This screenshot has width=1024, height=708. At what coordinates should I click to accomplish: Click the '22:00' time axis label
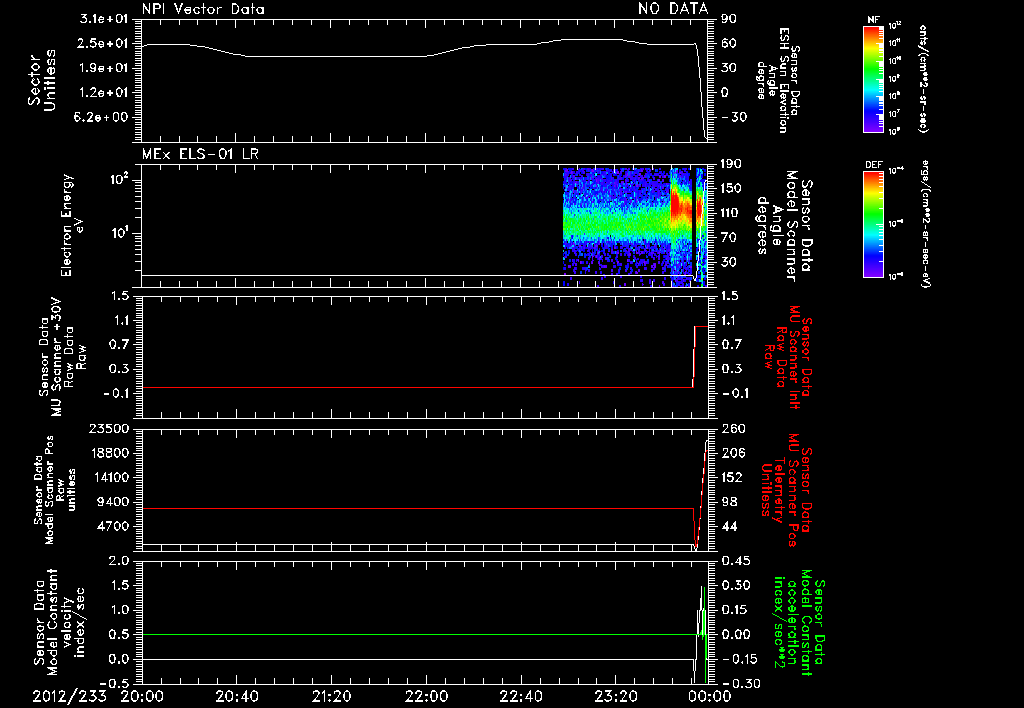pyautogui.click(x=426, y=696)
